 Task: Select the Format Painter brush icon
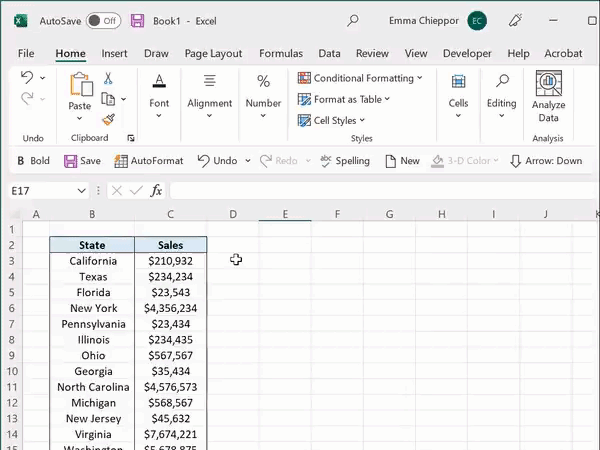(x=108, y=118)
